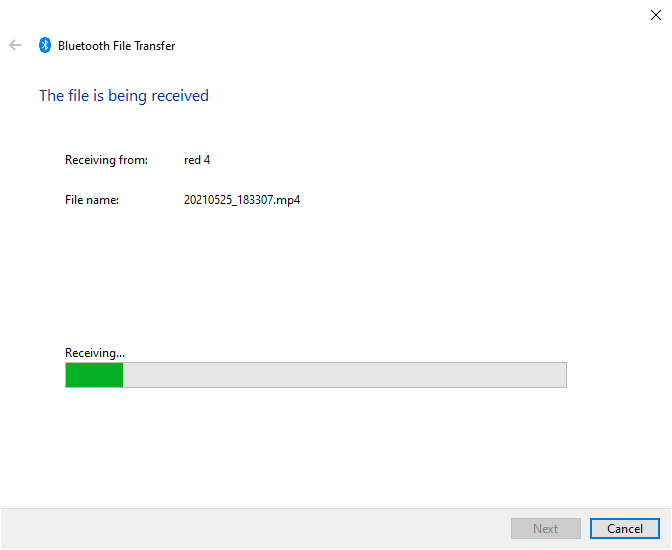
Task: Click the .mp4 extension in the file name
Action: click(286, 200)
